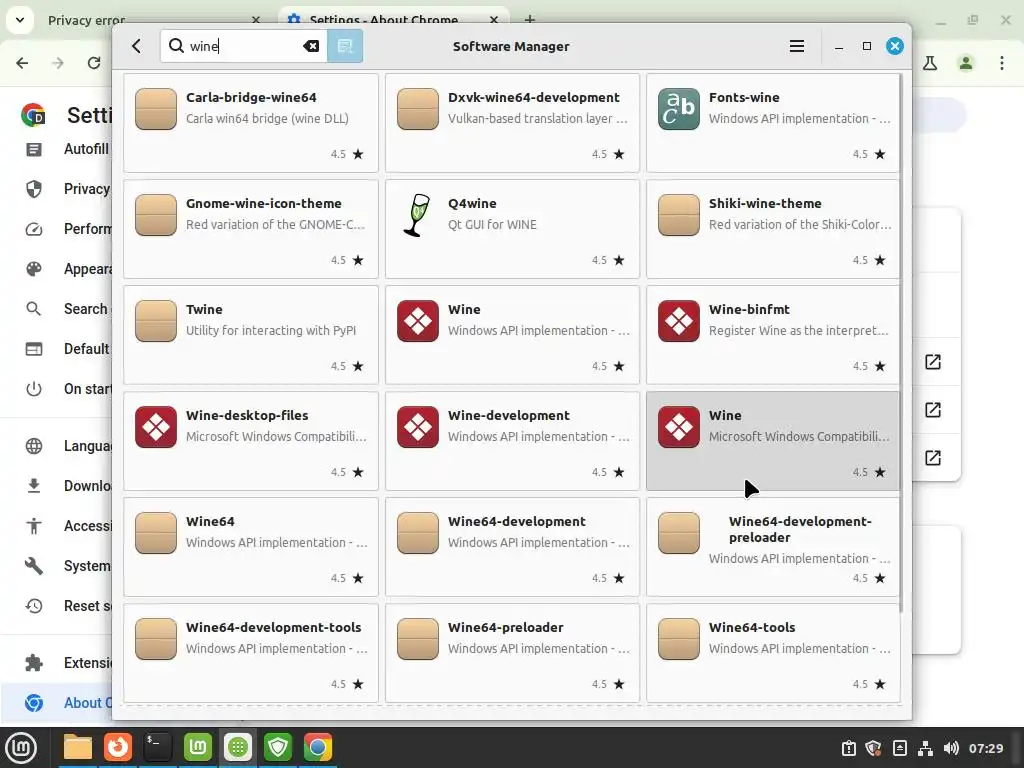The width and height of the screenshot is (1024, 768).
Task: Click the Software Manager vertical scrollbar
Action: 901,343
